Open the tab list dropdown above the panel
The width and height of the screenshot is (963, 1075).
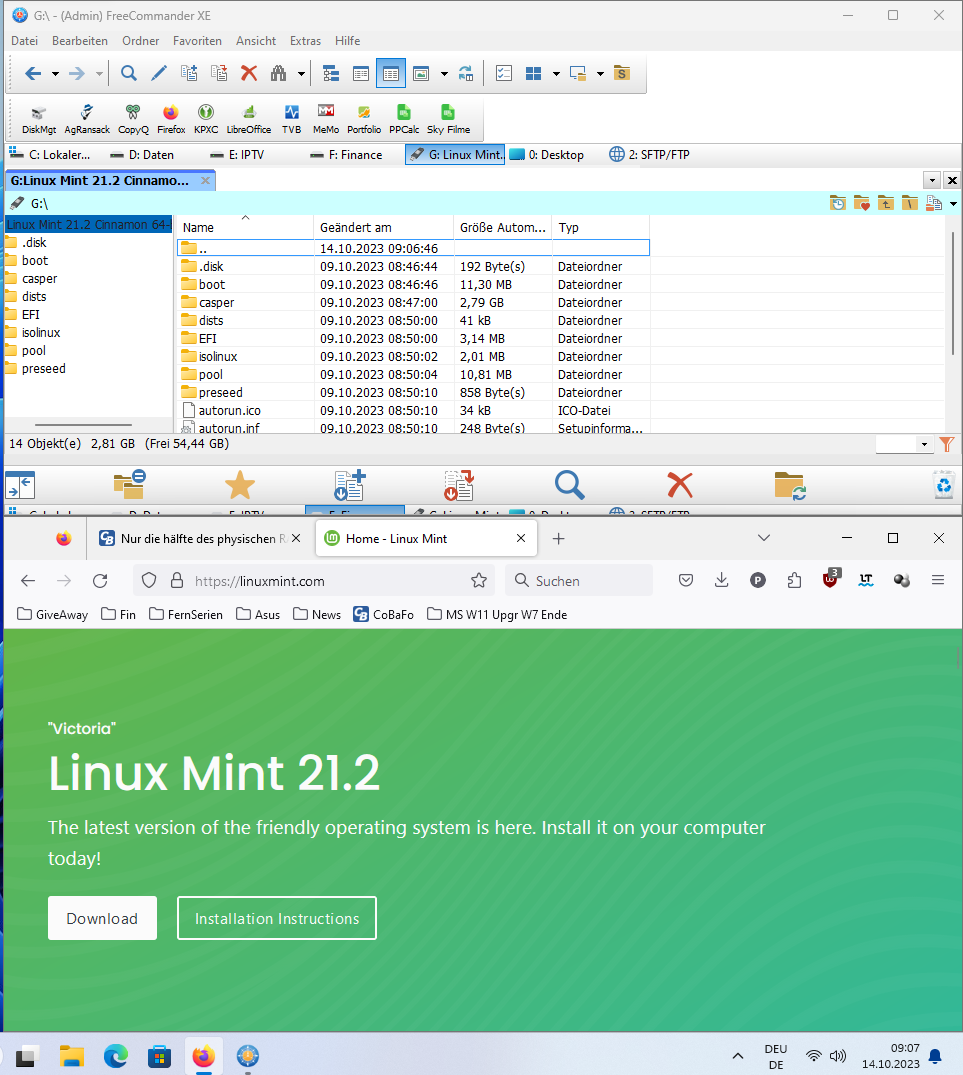coord(931,180)
